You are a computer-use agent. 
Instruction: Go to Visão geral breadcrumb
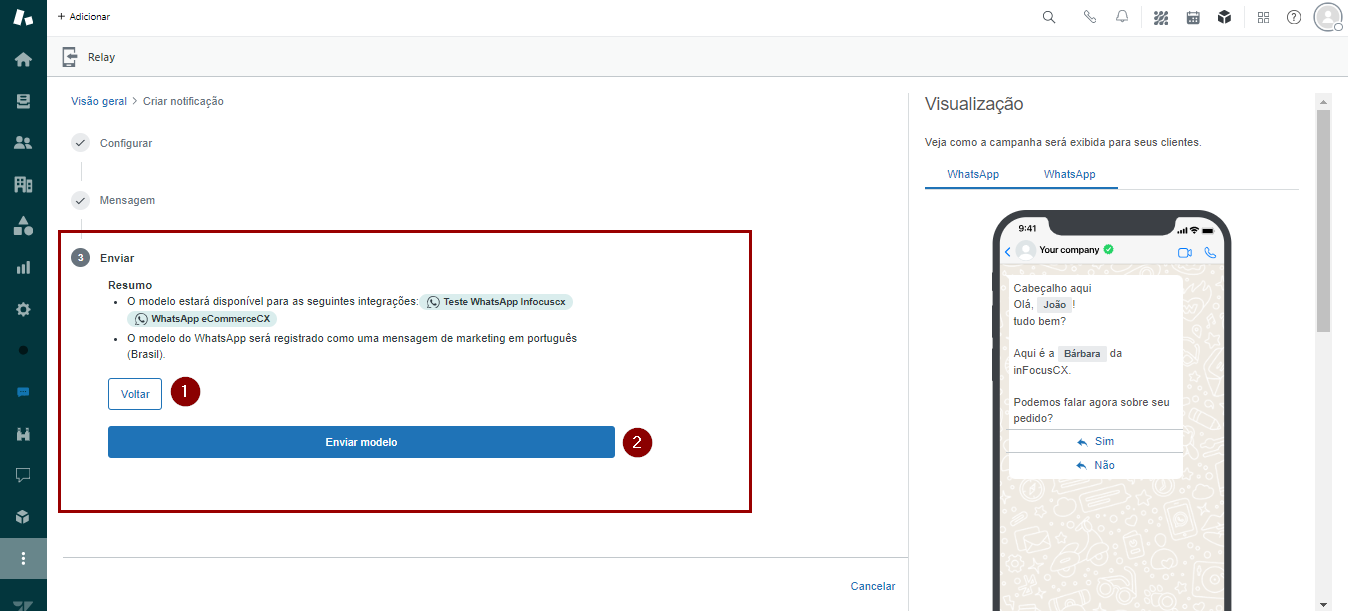[99, 101]
